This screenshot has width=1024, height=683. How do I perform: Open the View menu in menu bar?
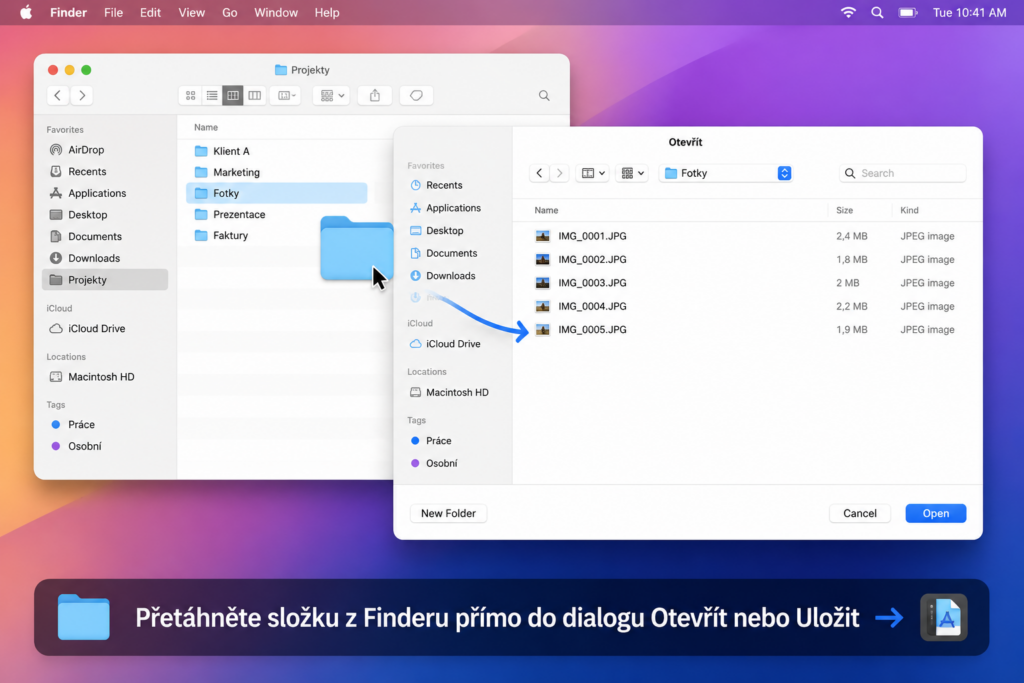191,12
